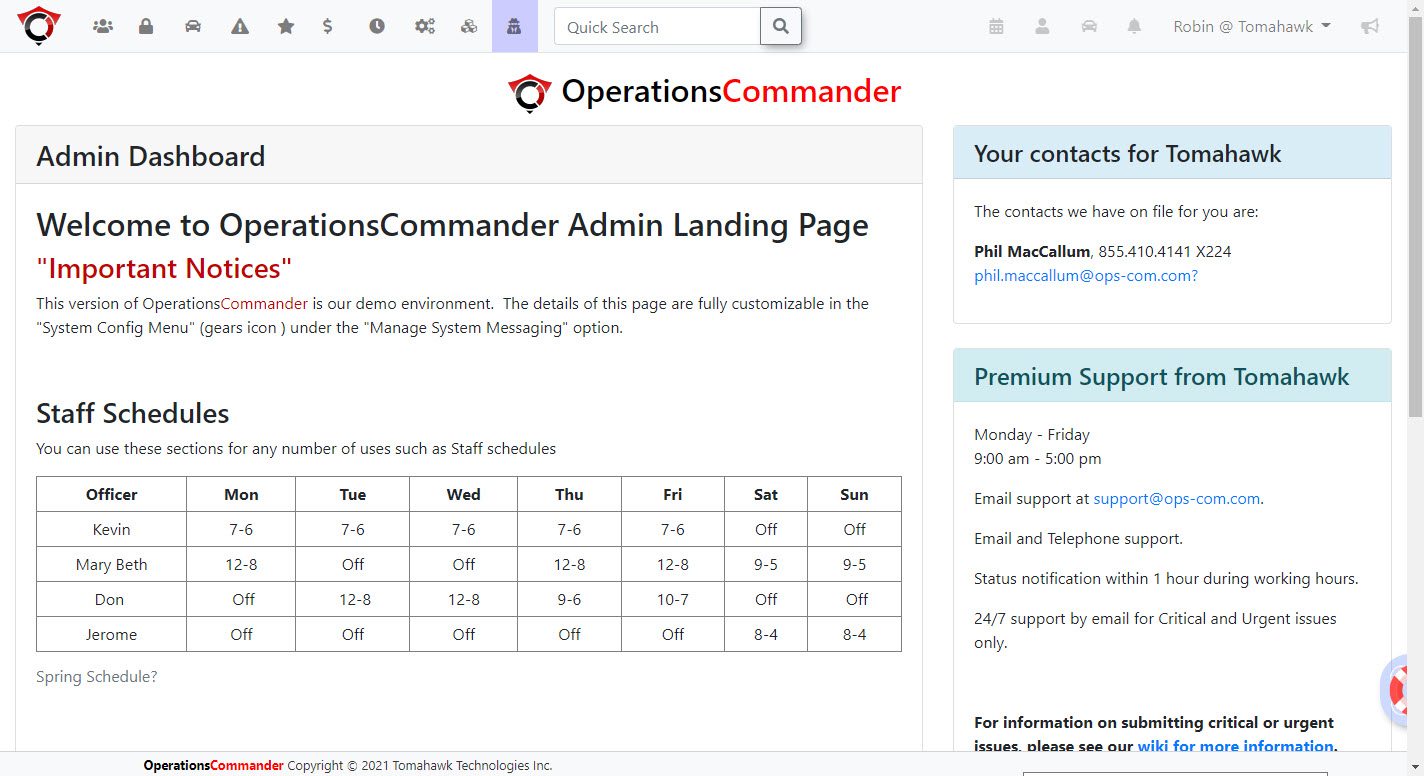Click the star favorites icon in the toolbar

285,26
